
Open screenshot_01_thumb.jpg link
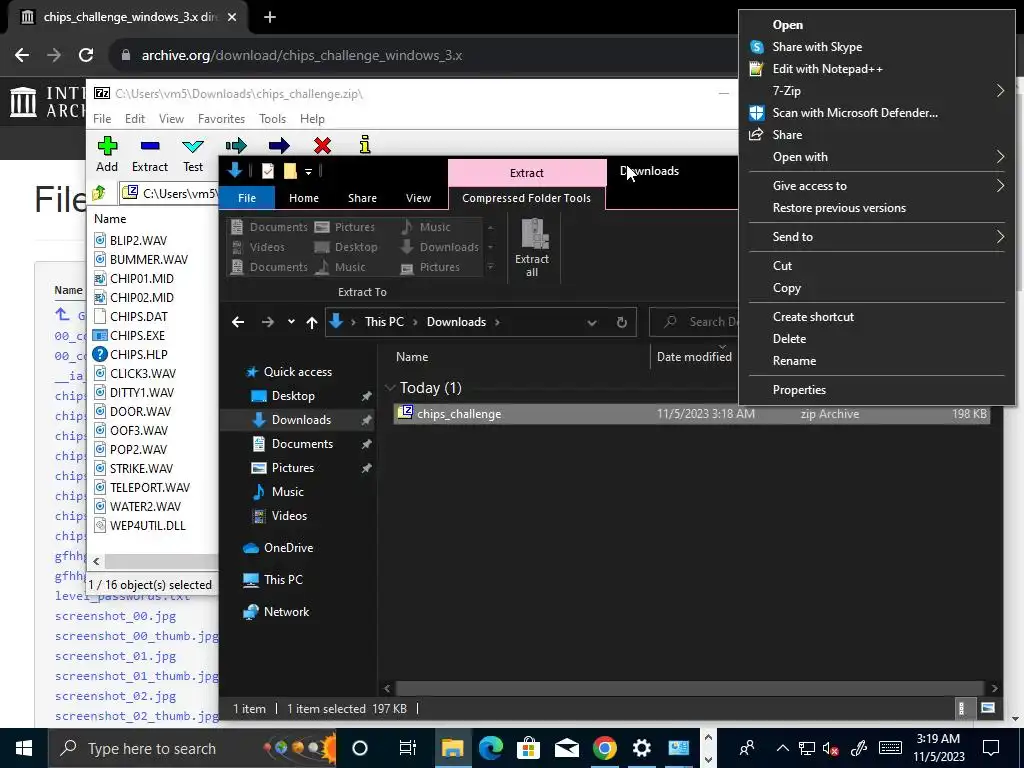137,676
